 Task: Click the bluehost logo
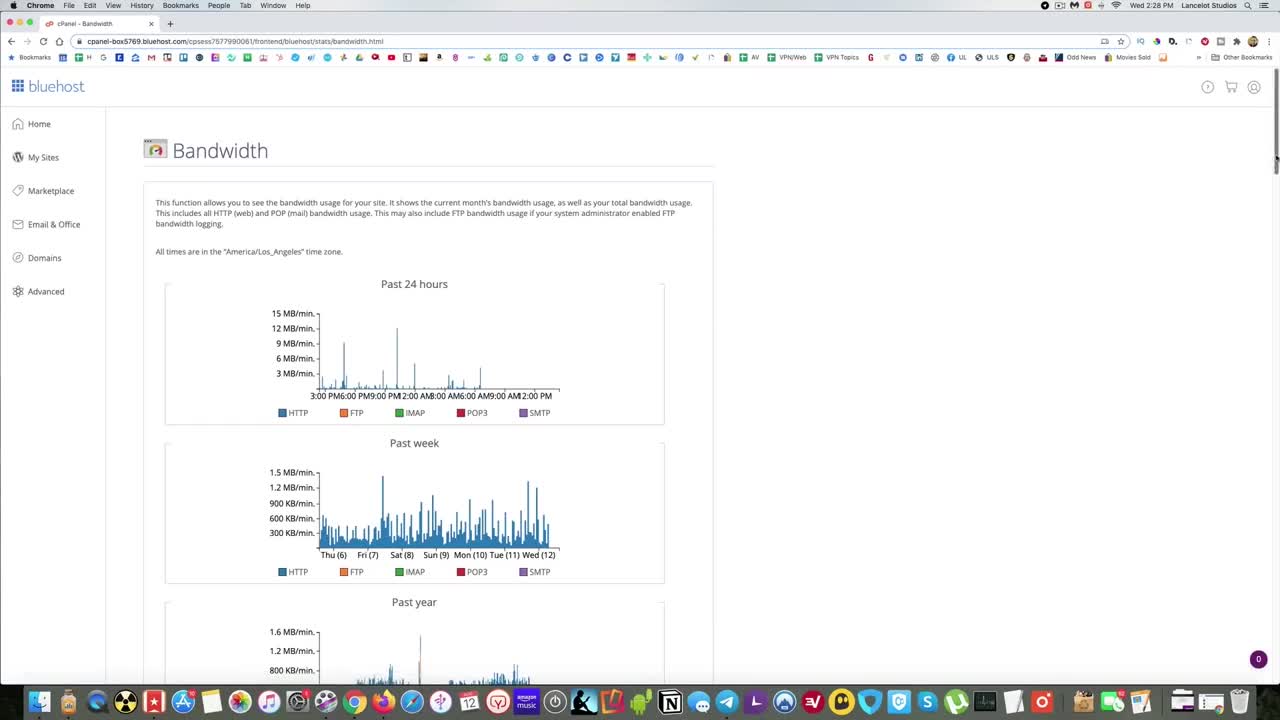click(x=48, y=86)
